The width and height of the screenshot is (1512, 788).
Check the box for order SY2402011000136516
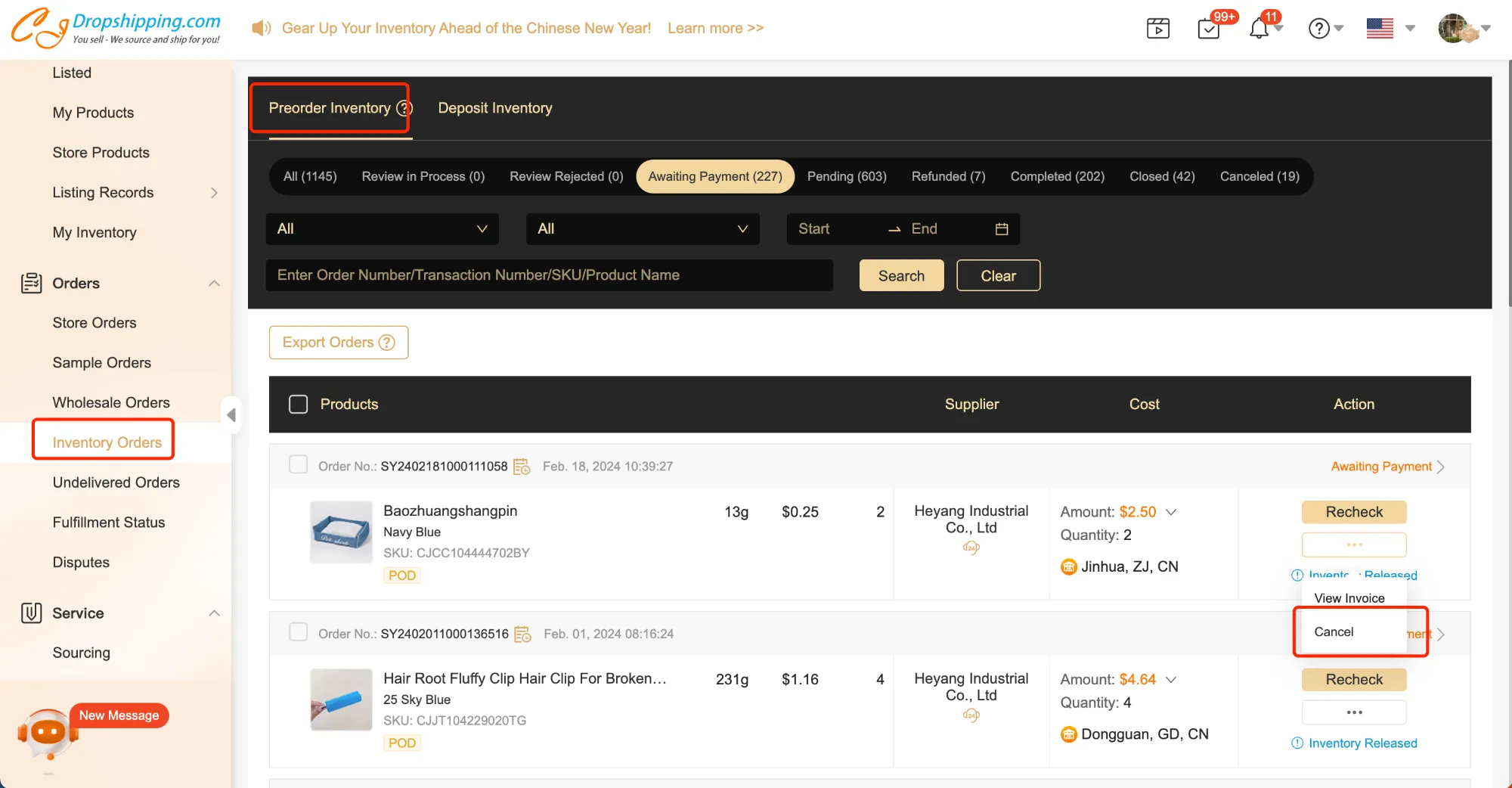[299, 632]
